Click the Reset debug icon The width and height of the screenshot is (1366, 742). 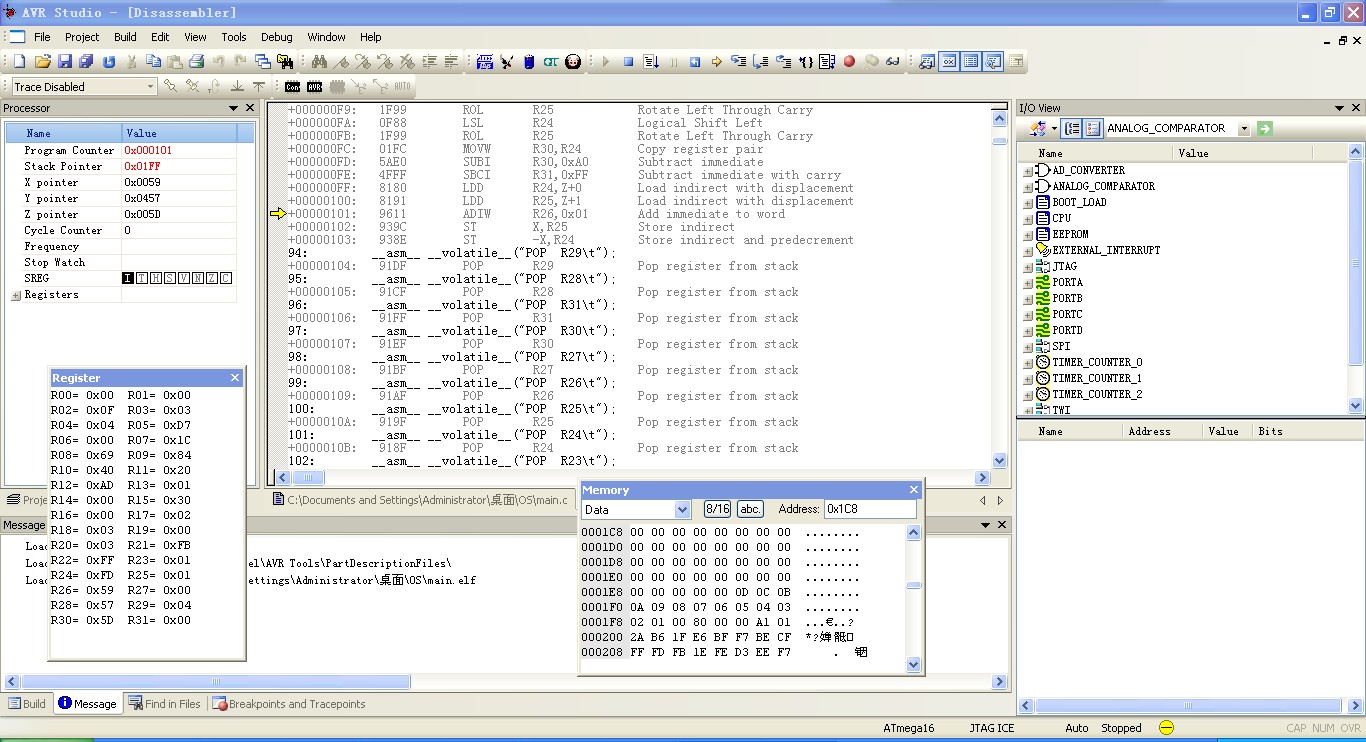coord(695,62)
